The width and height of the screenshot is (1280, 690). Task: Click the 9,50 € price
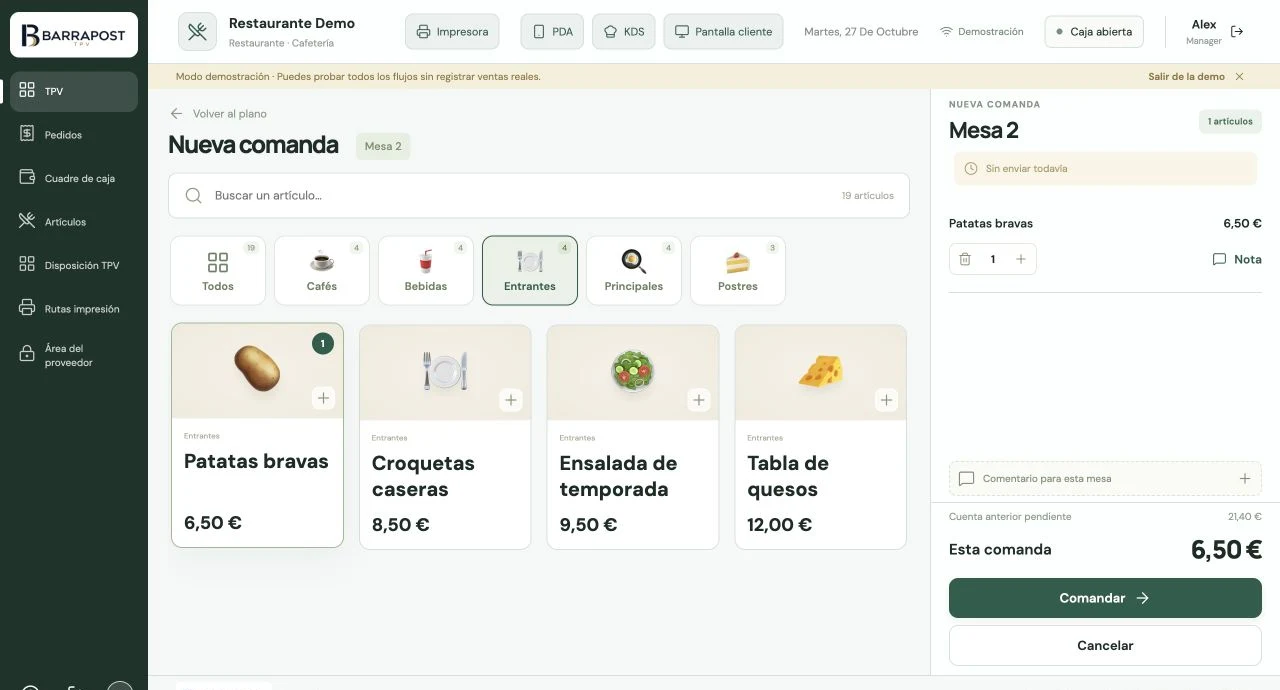[588, 524]
